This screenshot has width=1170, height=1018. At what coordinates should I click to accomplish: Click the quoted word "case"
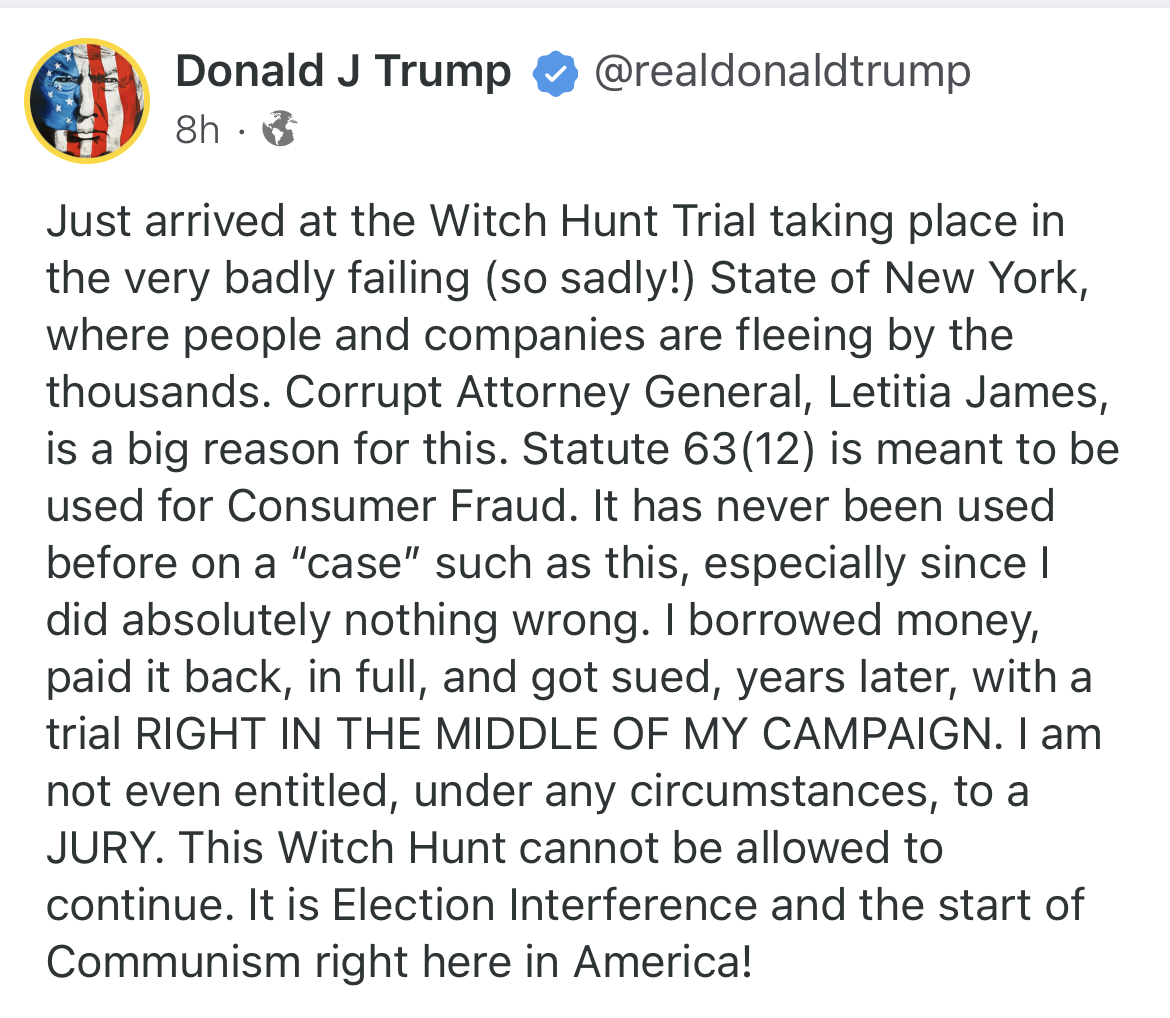[356, 564]
